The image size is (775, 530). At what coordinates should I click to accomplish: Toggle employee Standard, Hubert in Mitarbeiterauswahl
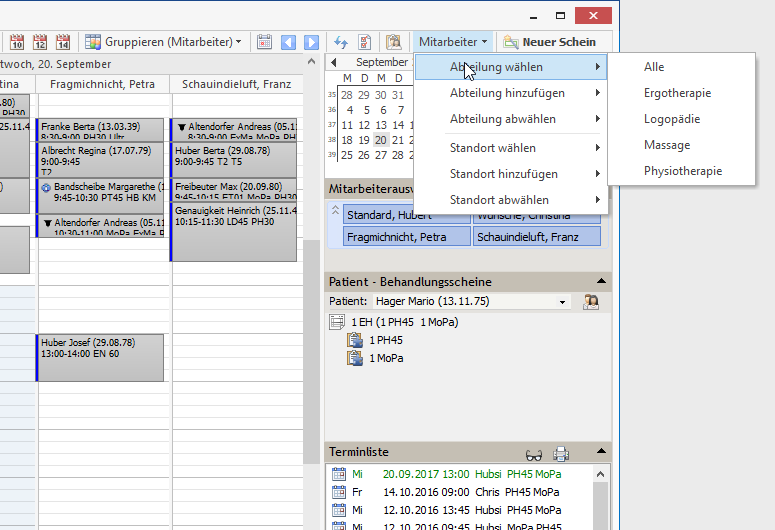407,215
